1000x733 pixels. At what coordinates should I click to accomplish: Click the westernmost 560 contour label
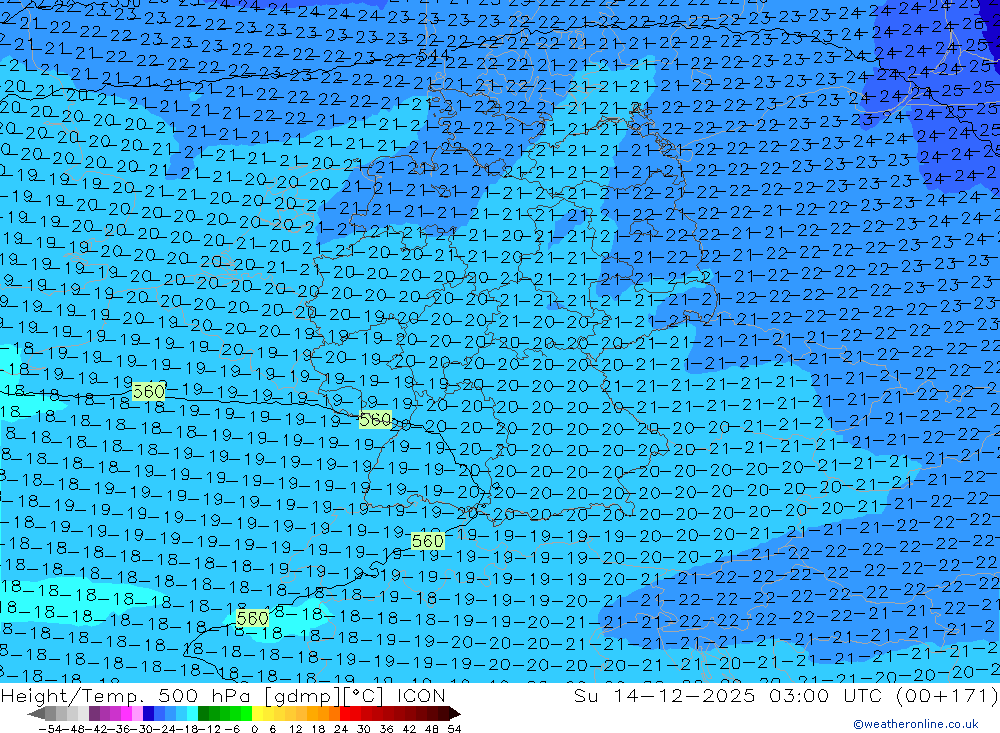coord(148,391)
